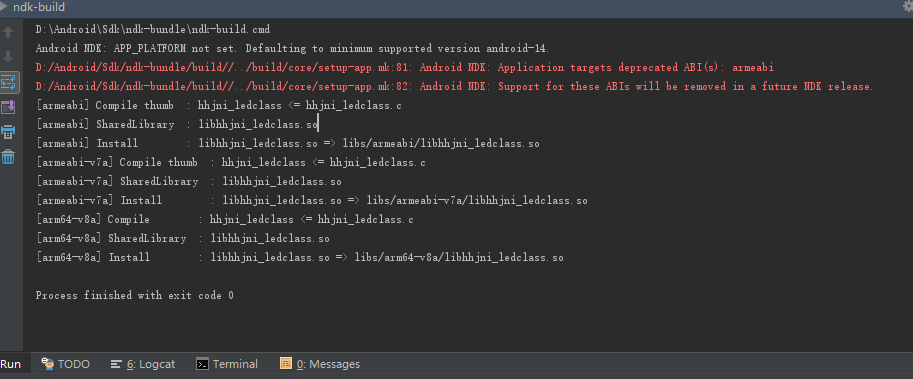This screenshot has height=379, width=913.
Task: Clear console with the trash icon
Action: 8,157
